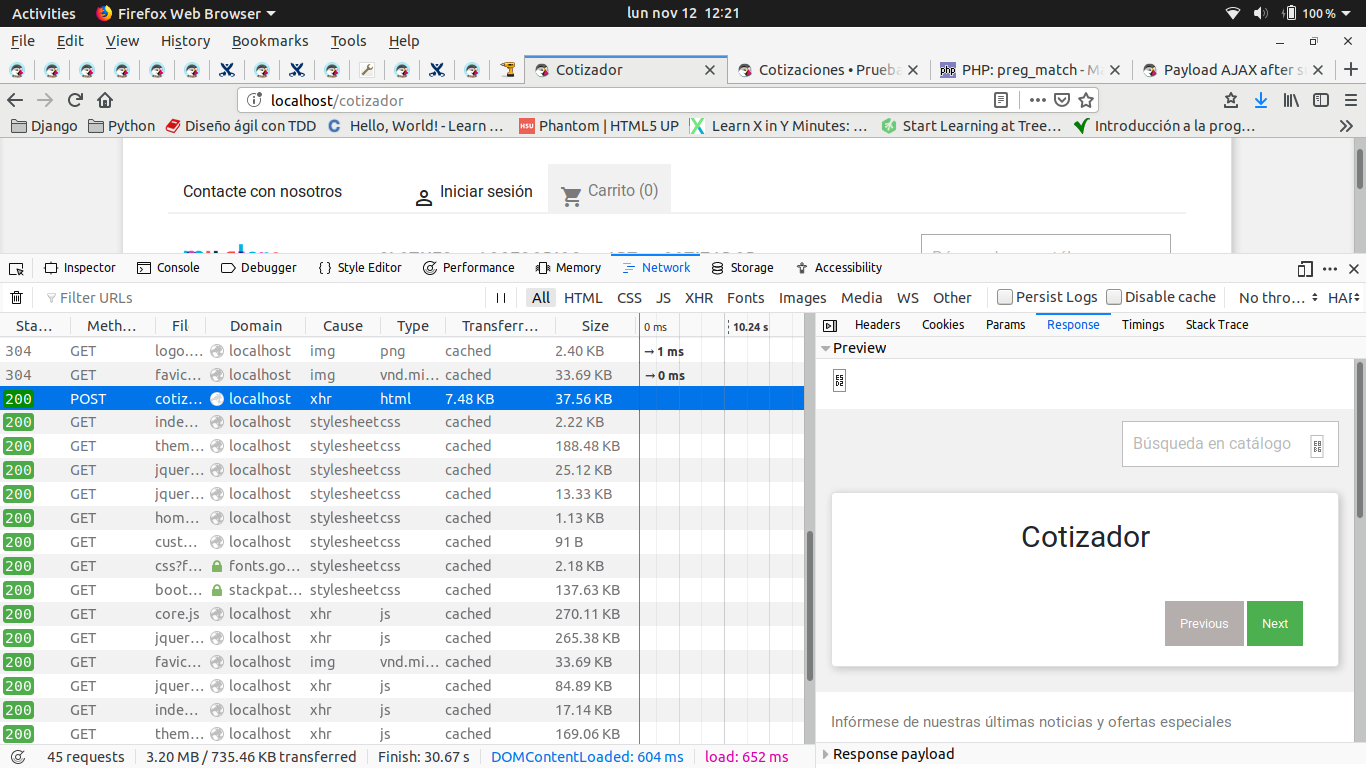Enable the Persist Logs checkbox
Viewport: 1366px width, 768px height.
coord(1006,297)
